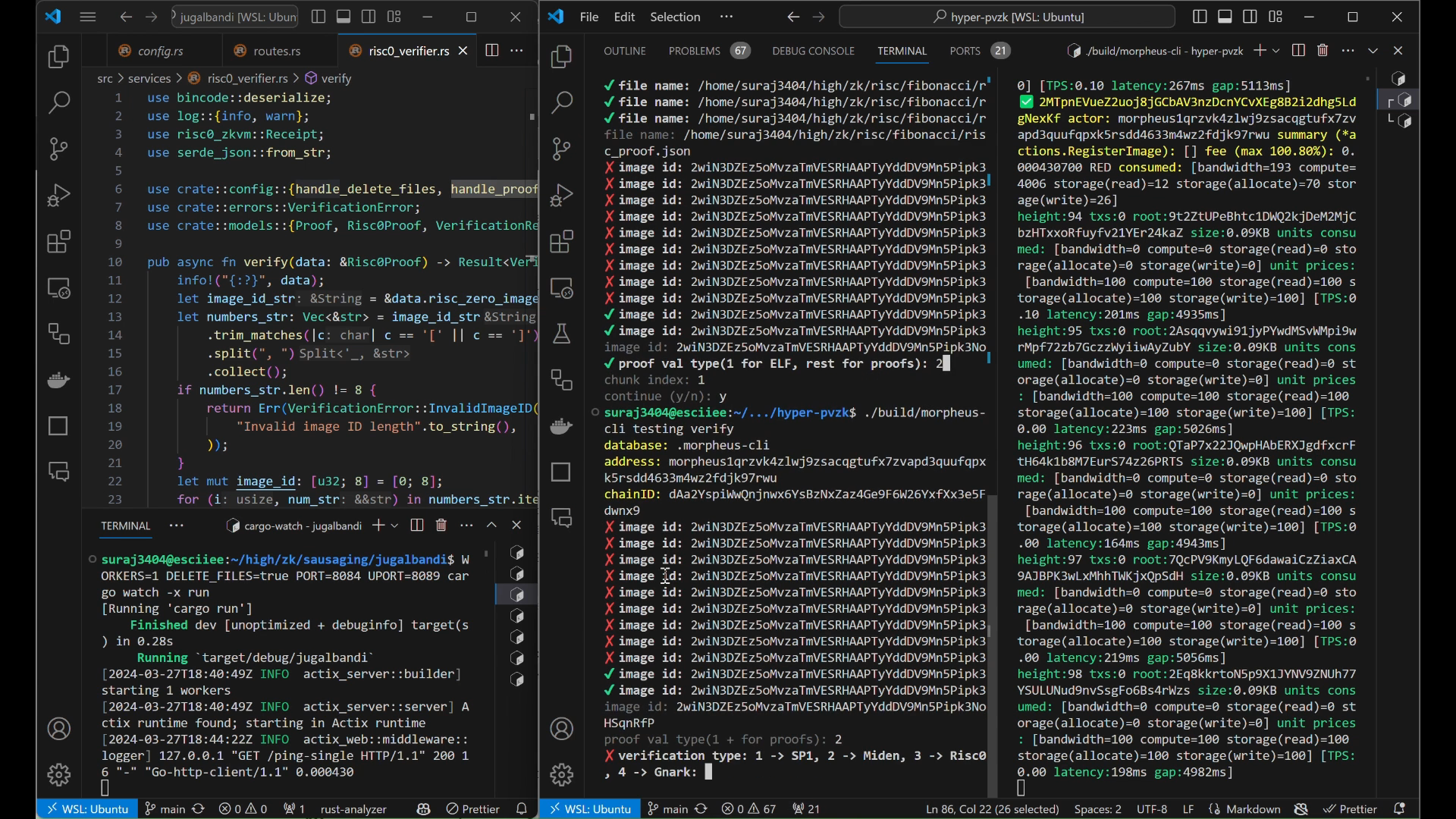Toggle primary side bar in hyper-pvzk title bar

pyautogui.click(x=1200, y=17)
